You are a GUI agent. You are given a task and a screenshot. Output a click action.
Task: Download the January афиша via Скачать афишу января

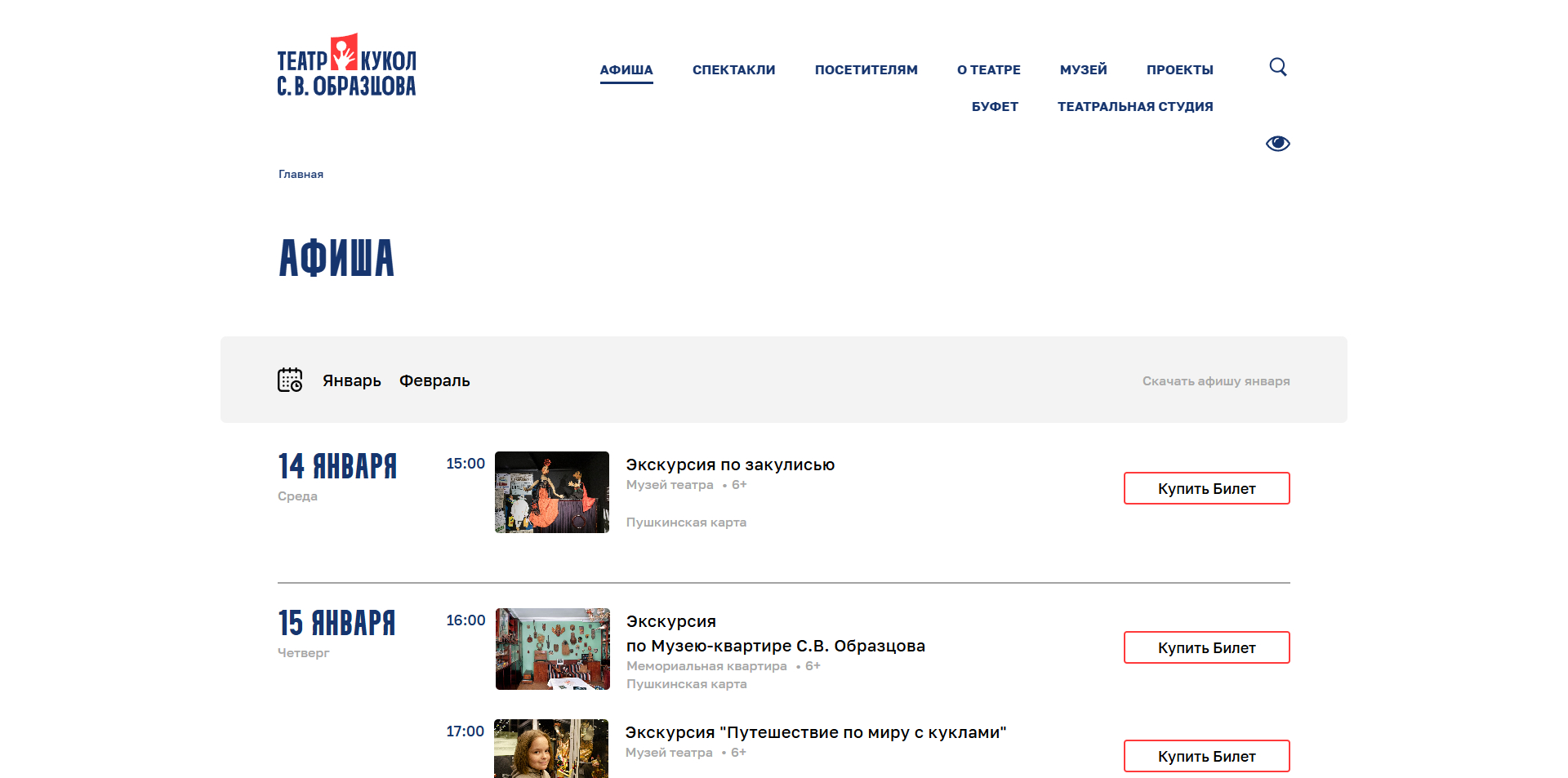point(1215,380)
